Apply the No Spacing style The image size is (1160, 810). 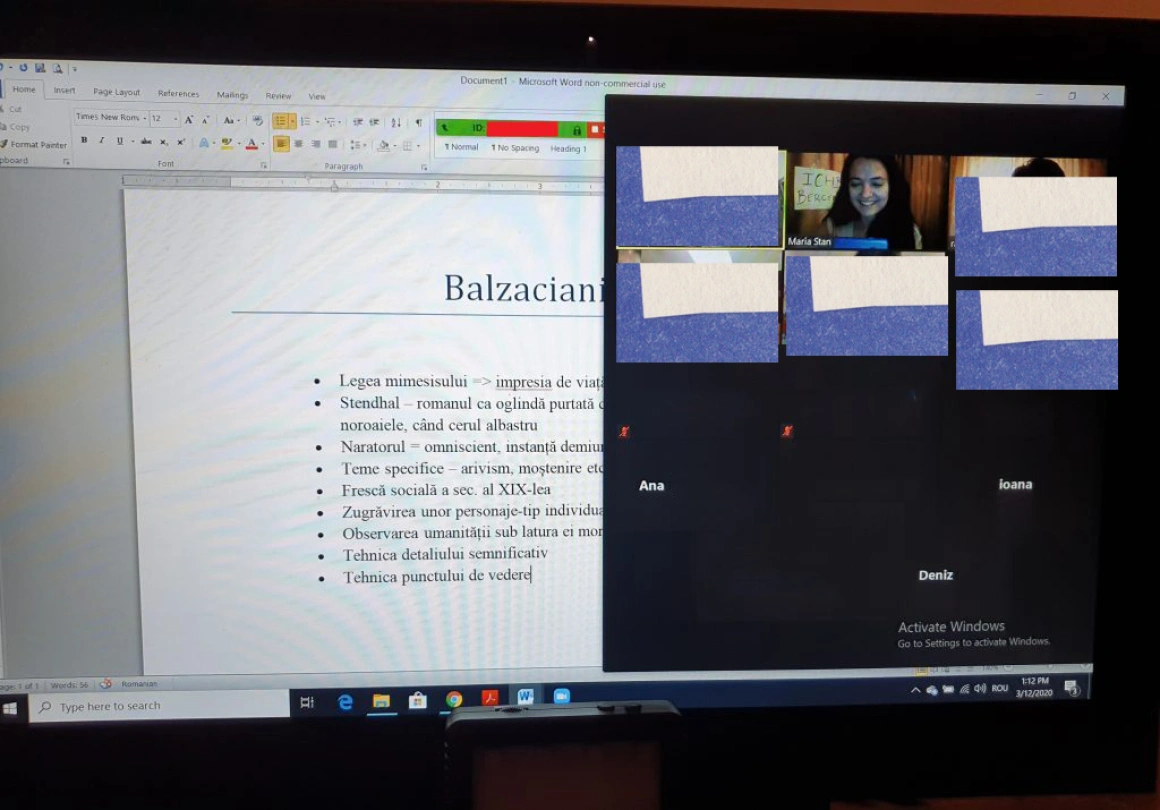tap(515, 148)
